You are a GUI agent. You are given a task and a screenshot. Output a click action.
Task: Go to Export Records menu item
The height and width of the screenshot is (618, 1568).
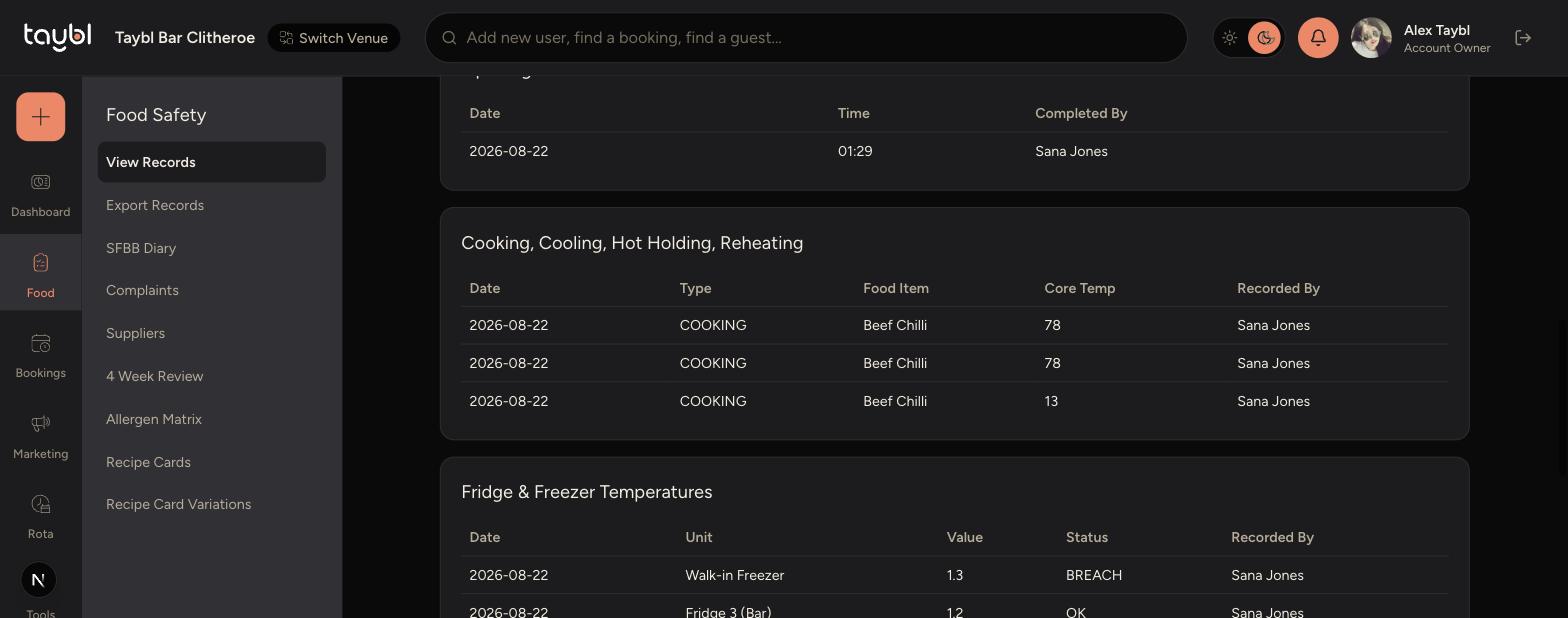(155, 205)
